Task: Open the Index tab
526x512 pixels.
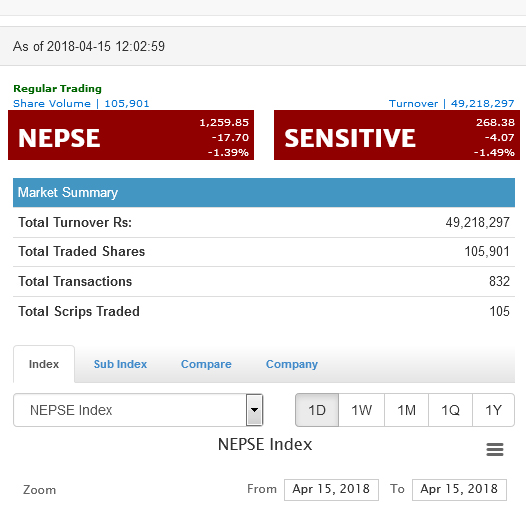Action: pyautogui.click(x=44, y=364)
